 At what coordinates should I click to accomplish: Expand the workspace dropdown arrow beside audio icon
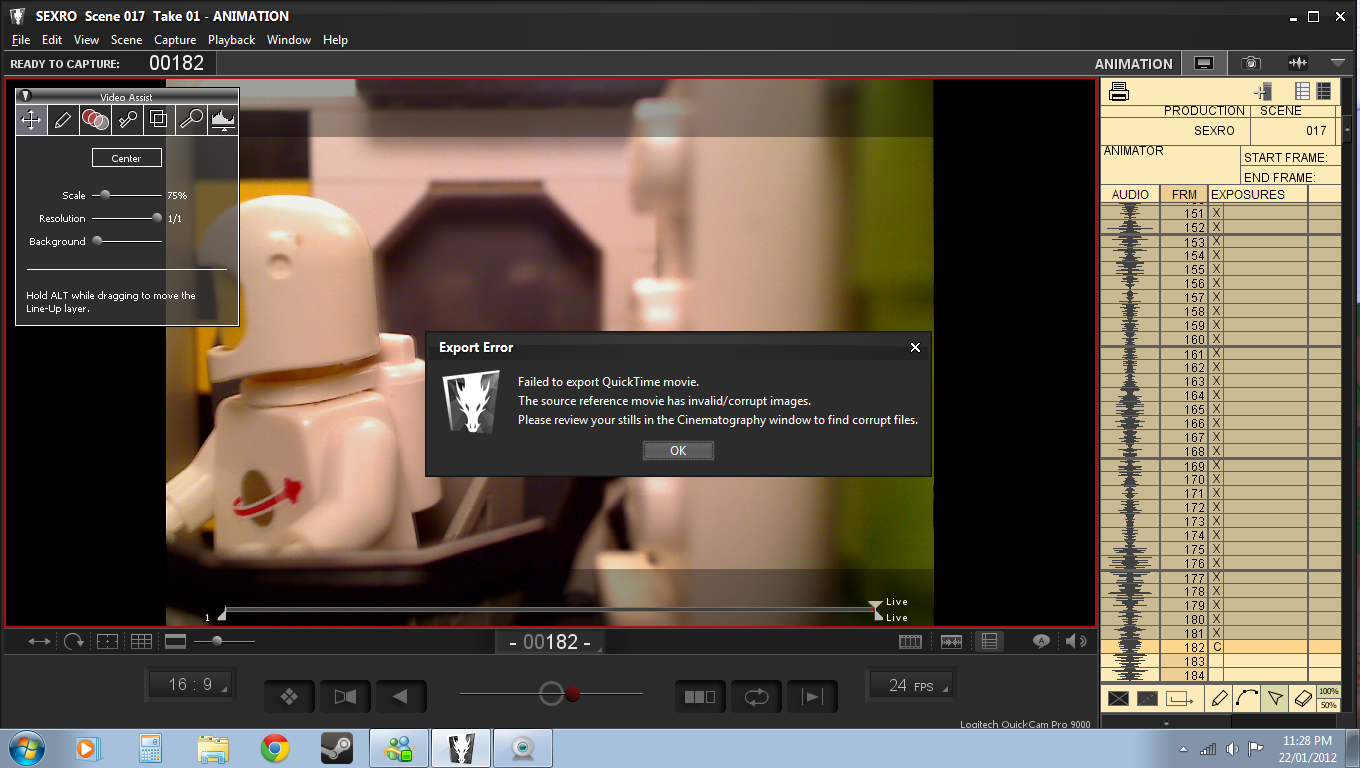click(1338, 63)
